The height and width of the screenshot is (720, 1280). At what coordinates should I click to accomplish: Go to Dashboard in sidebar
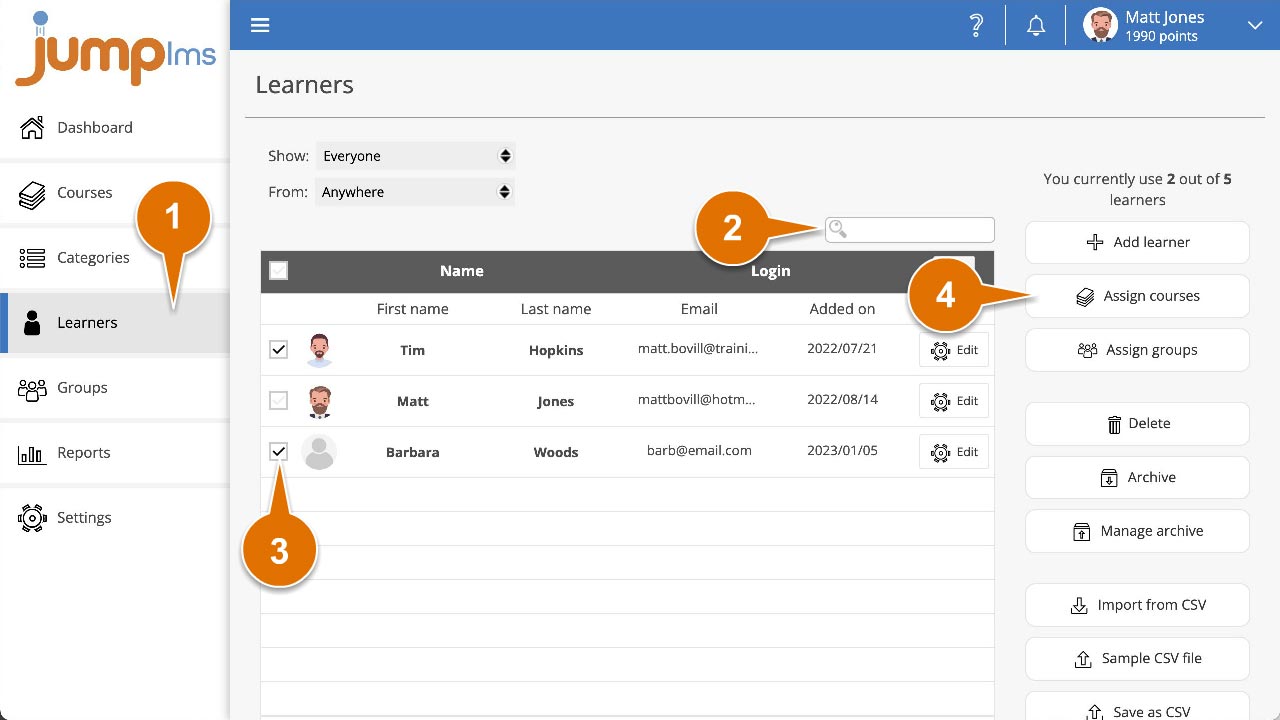pyautogui.click(x=115, y=127)
